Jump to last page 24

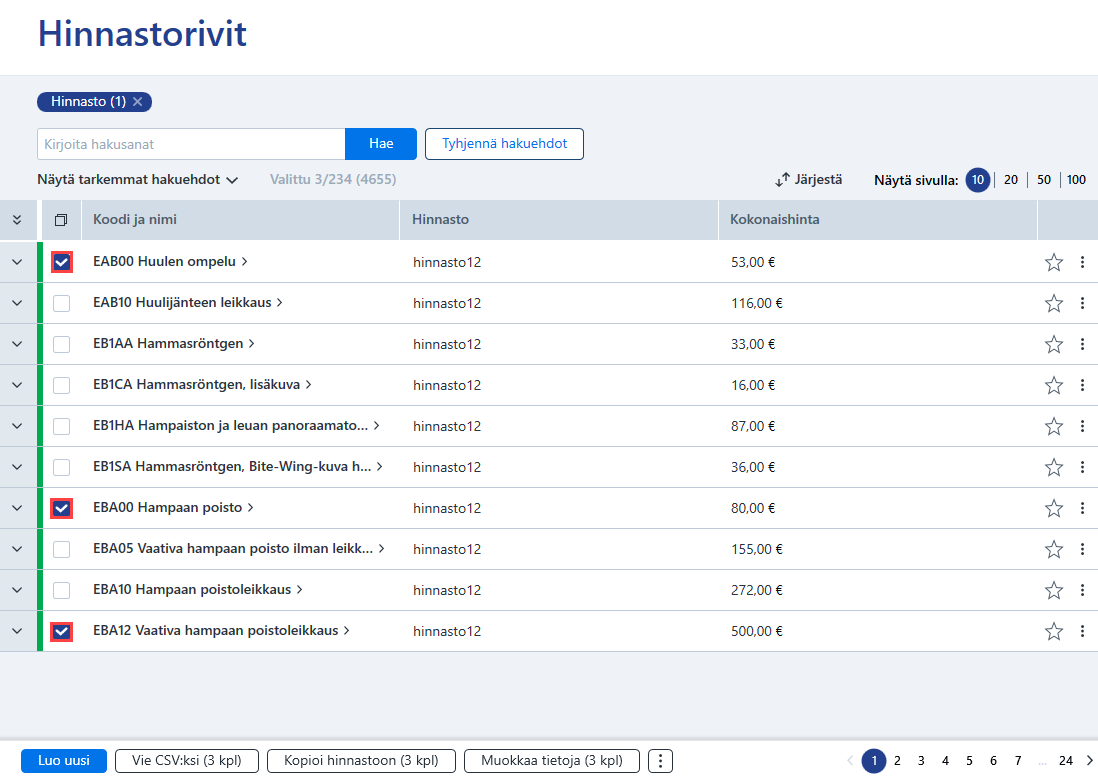[x=1066, y=761]
